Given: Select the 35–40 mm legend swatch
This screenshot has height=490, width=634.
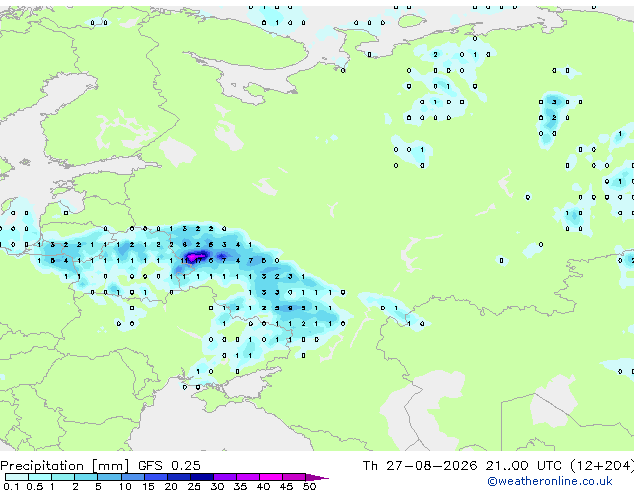Looking at the screenshot, I should [x=248, y=477].
